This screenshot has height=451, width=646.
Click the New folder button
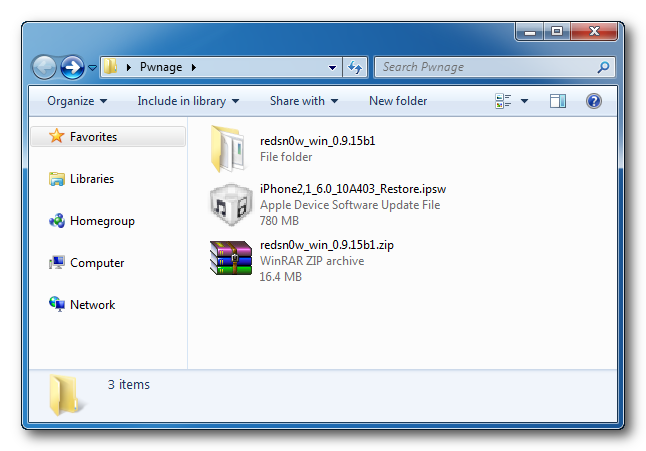click(x=398, y=101)
